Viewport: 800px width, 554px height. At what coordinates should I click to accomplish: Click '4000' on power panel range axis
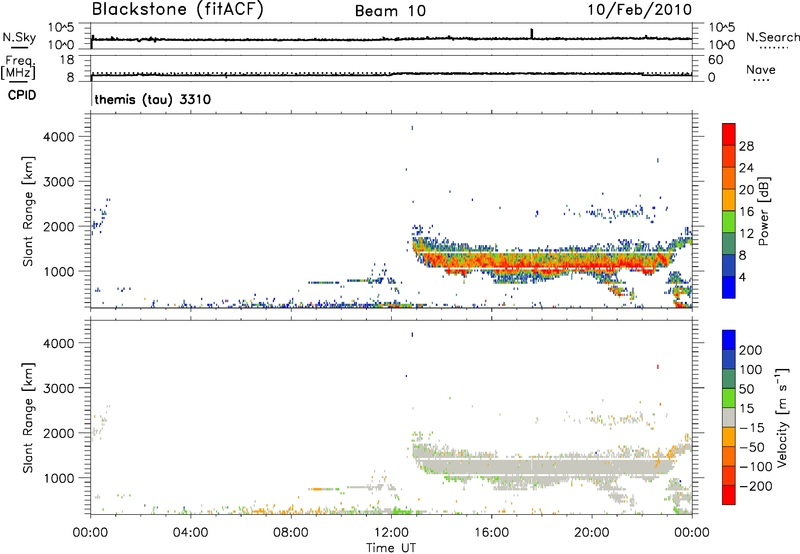(x=59, y=137)
